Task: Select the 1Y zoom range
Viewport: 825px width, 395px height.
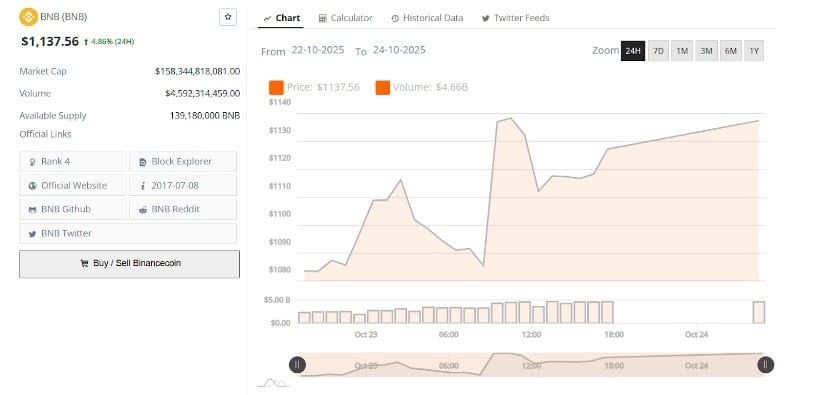Action: click(754, 51)
